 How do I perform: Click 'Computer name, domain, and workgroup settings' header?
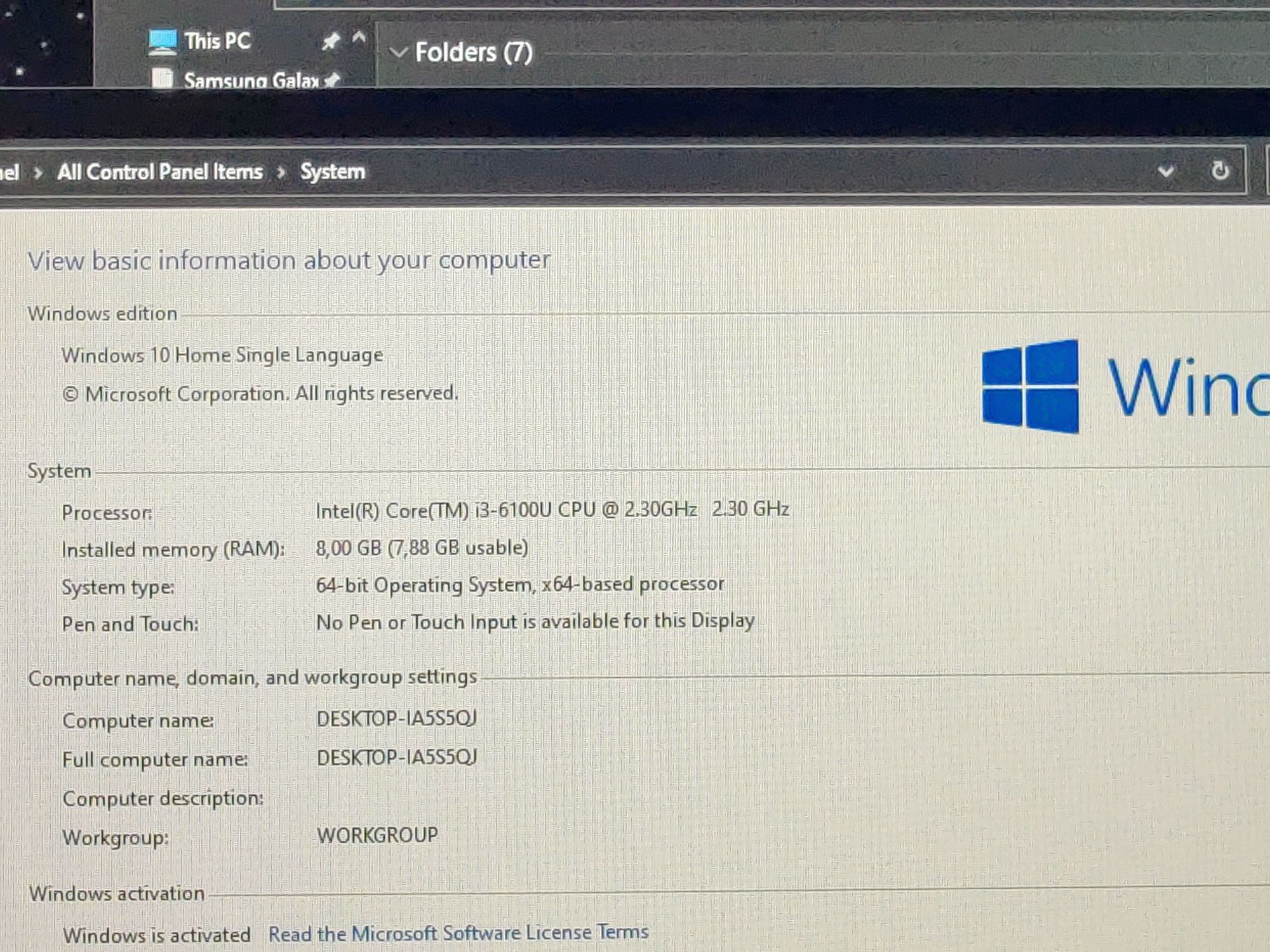pyautogui.click(x=253, y=678)
